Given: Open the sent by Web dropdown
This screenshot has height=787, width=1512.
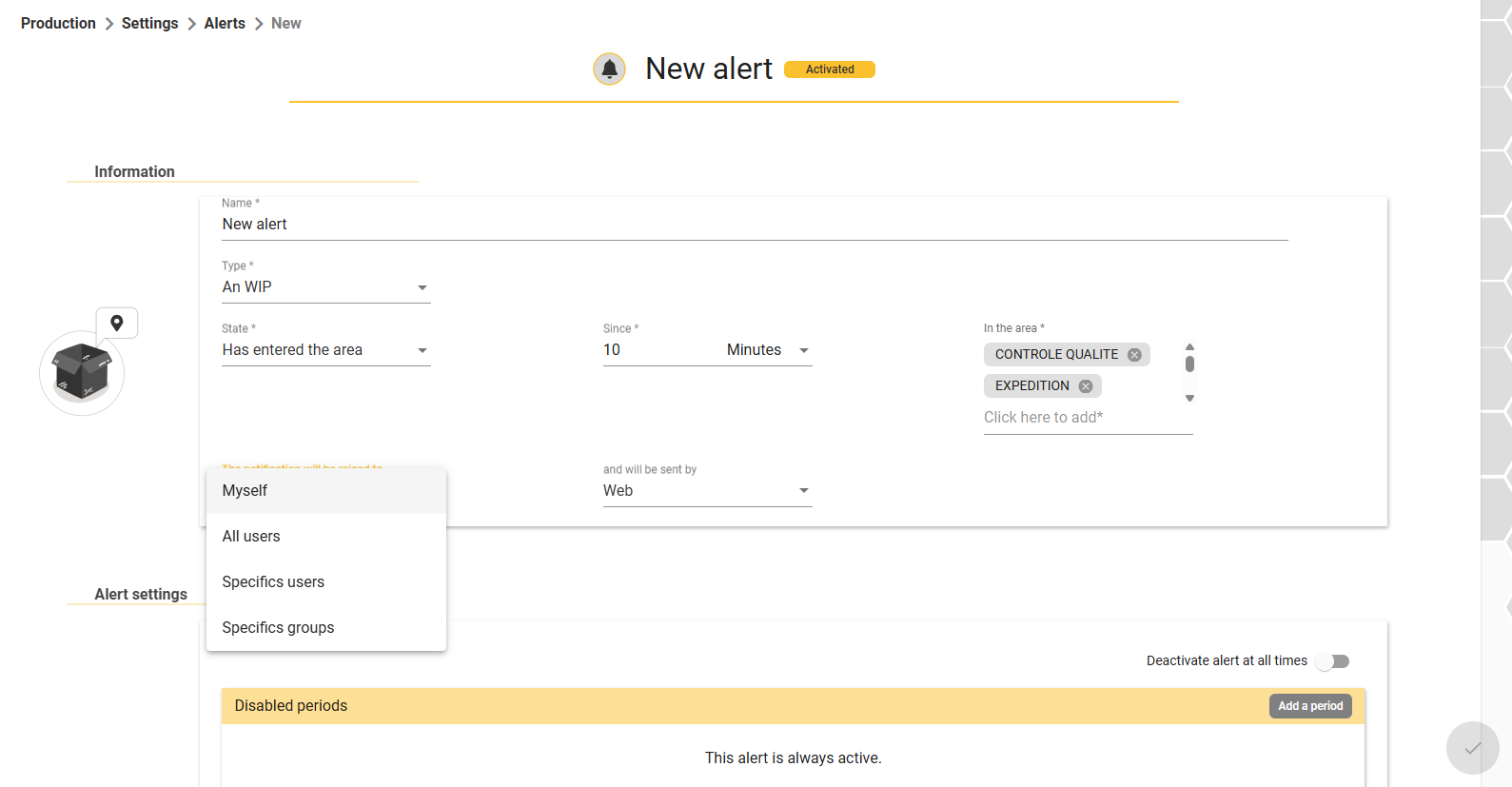Looking at the screenshot, I should click(x=707, y=491).
